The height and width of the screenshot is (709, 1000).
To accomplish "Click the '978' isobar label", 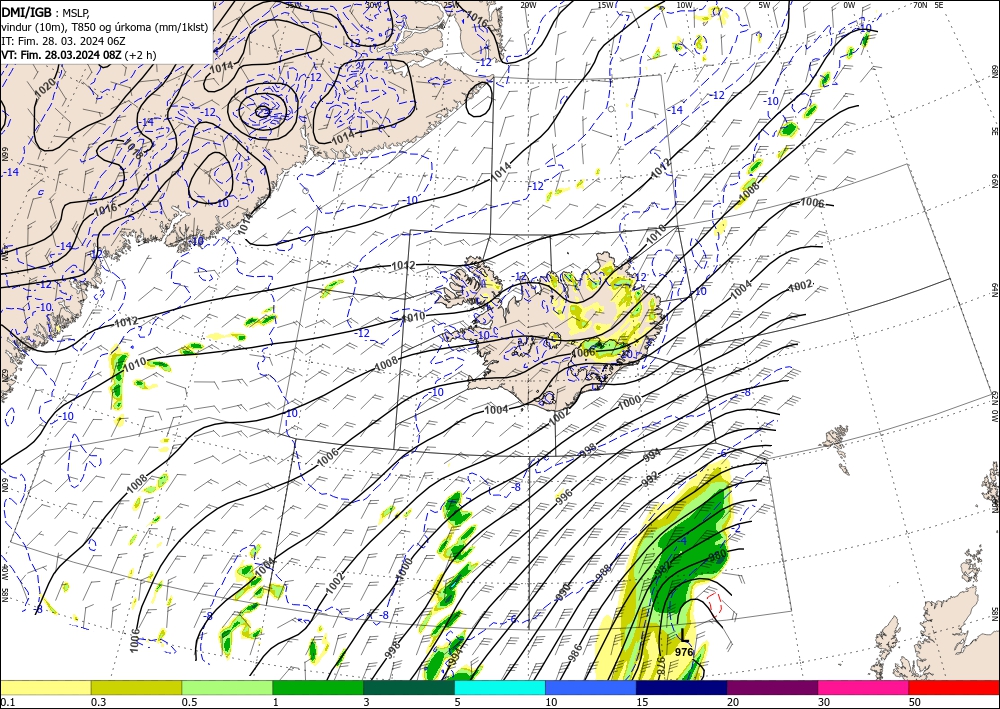I will [x=661, y=666].
